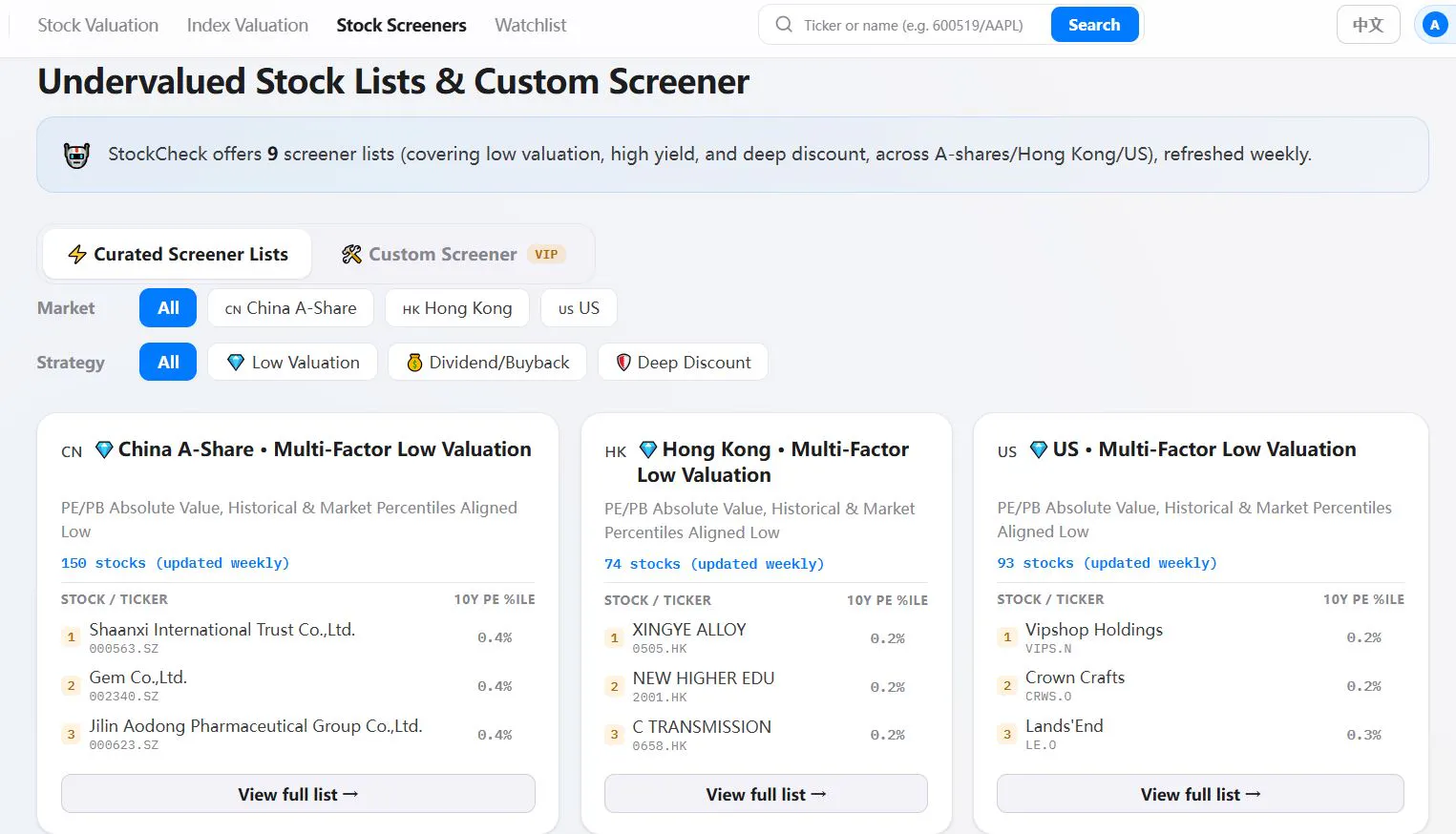Click the lightning bolt Curated Lists icon

[x=77, y=255]
